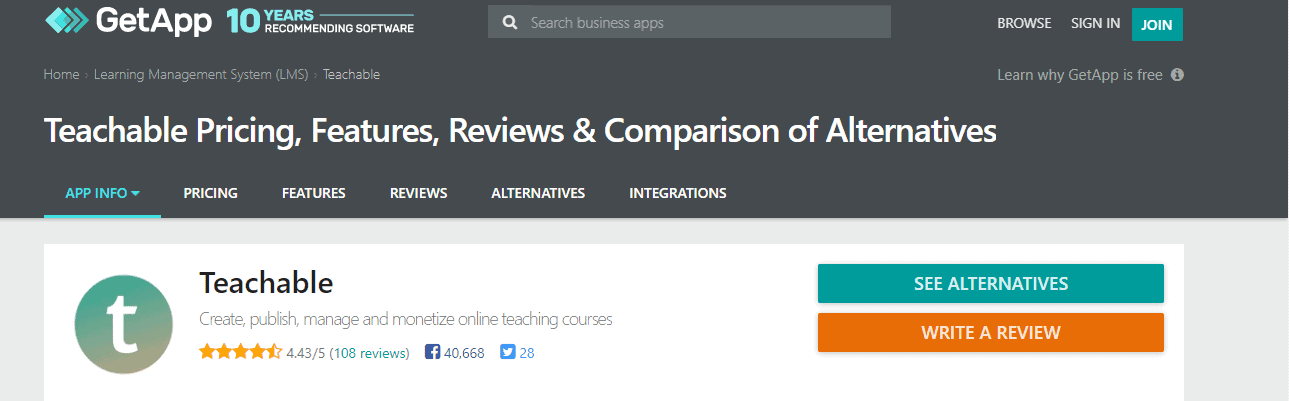This screenshot has height=401, width=1289.
Task: Click the Teachable round logo
Action: [x=125, y=324]
